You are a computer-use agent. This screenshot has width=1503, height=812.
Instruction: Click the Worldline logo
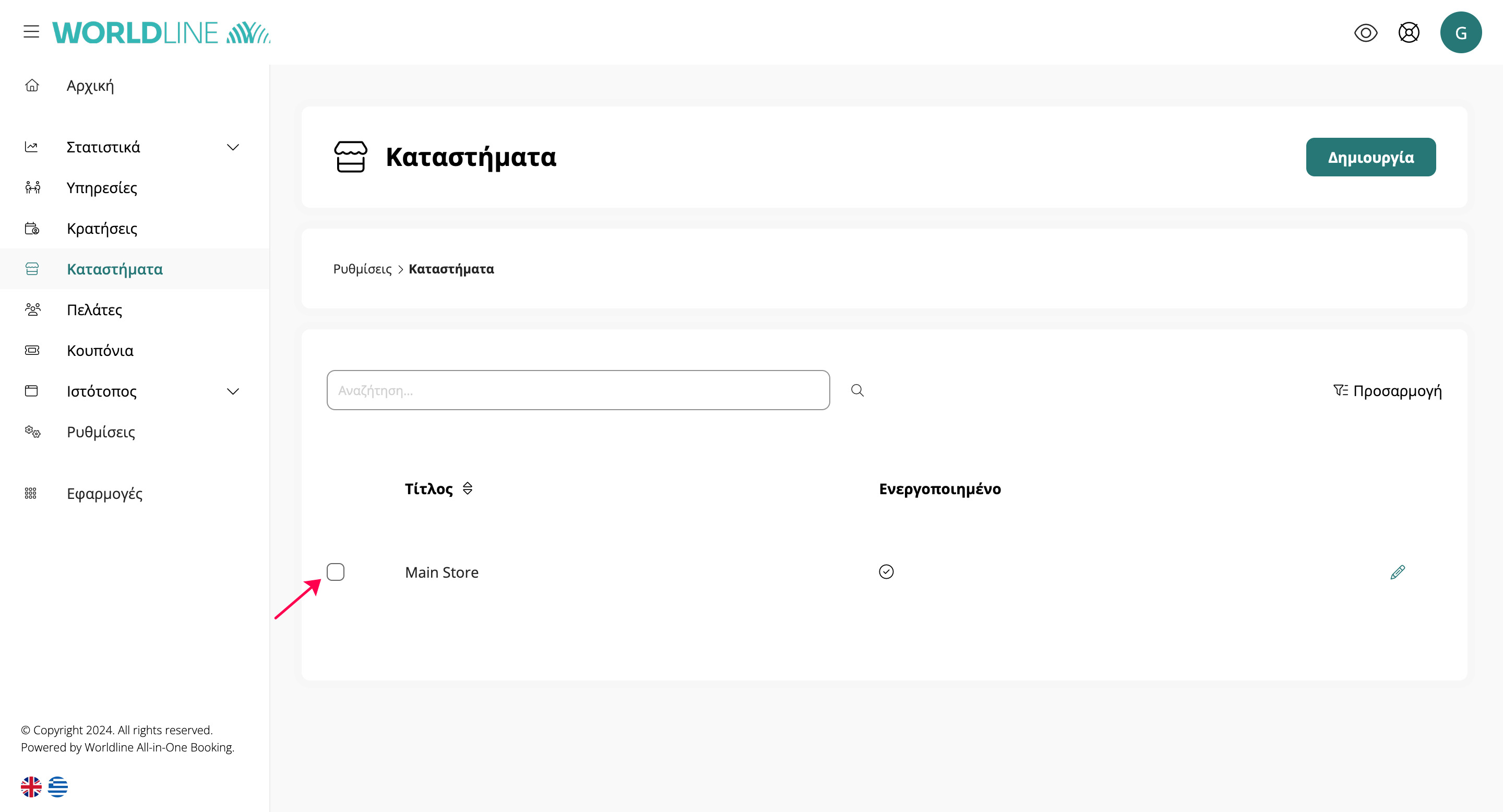click(x=161, y=33)
